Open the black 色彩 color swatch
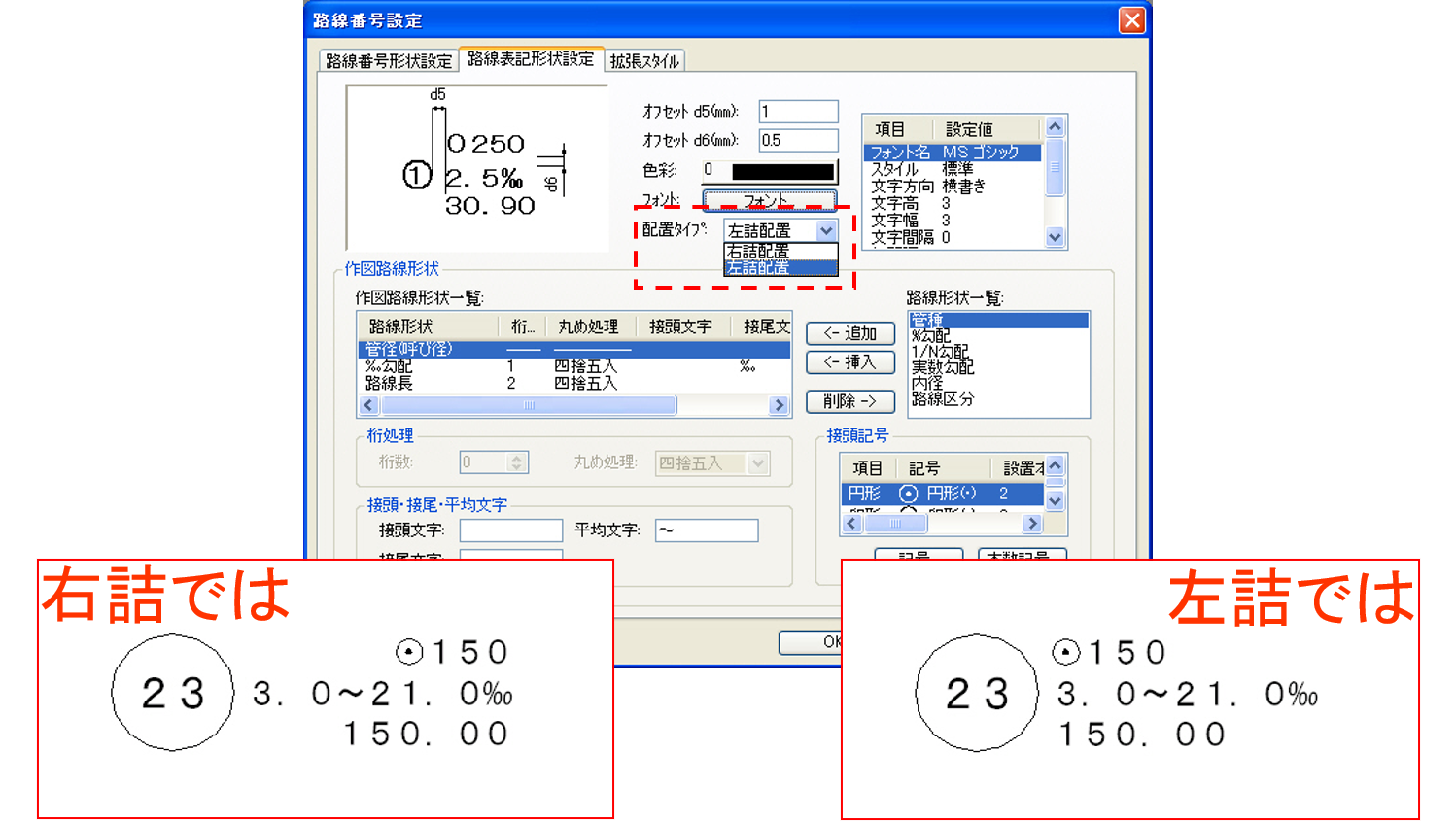1456x821 pixels. click(782, 171)
